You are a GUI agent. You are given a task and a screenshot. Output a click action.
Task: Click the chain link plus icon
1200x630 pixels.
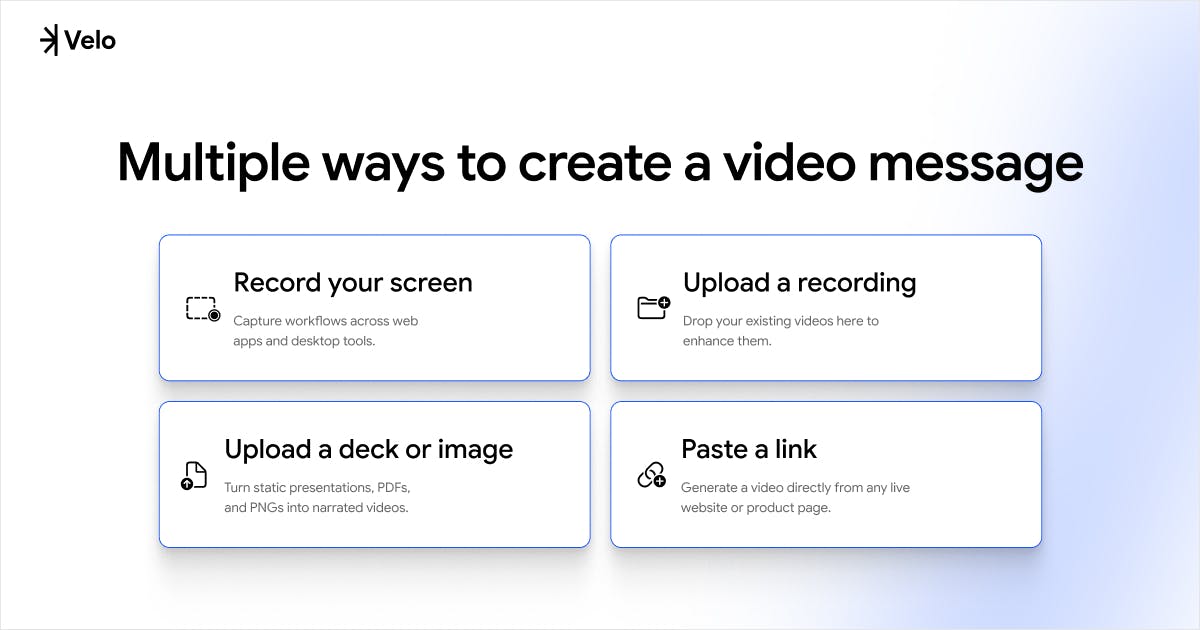pyautogui.click(x=652, y=475)
